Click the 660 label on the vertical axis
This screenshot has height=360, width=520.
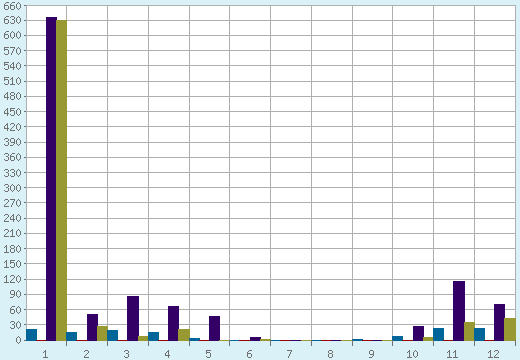[x=12, y=5]
